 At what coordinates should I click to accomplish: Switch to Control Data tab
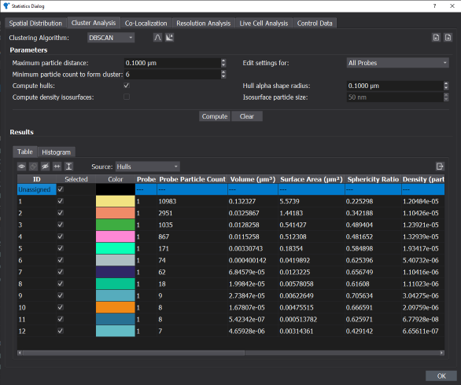click(315, 23)
